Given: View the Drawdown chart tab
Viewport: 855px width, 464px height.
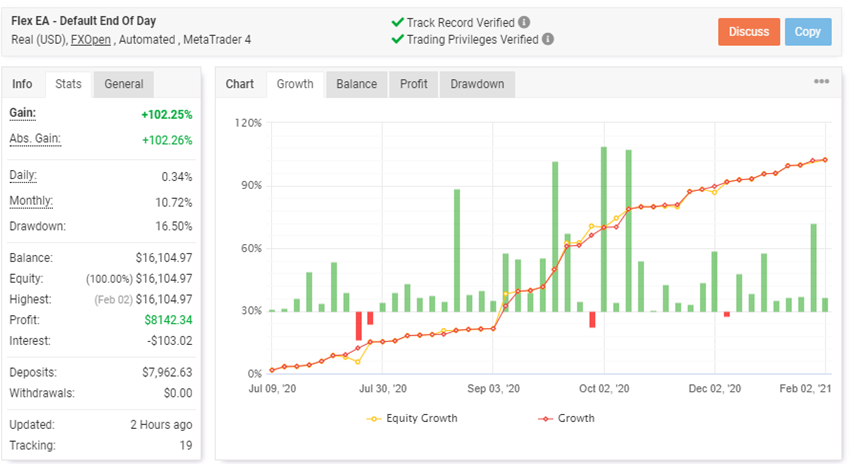Looking at the screenshot, I should coord(477,84).
